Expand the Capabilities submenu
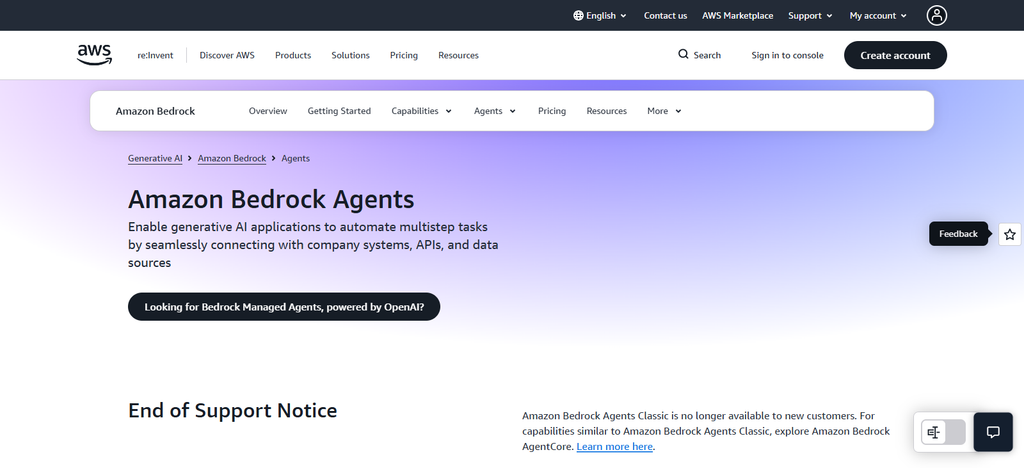 [422, 111]
